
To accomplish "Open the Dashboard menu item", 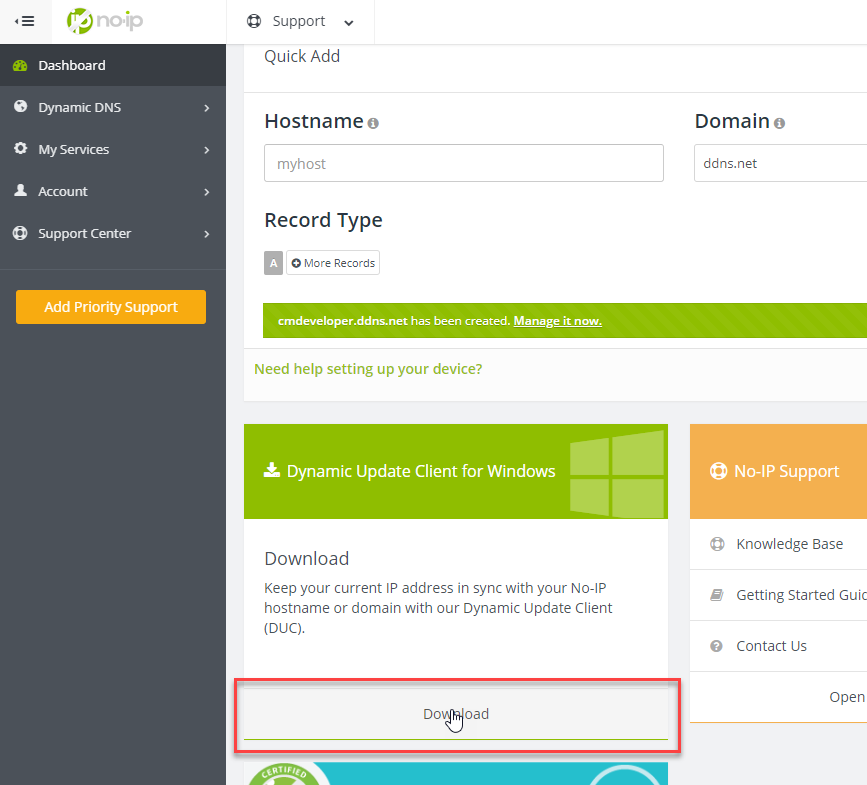I will (x=113, y=65).
